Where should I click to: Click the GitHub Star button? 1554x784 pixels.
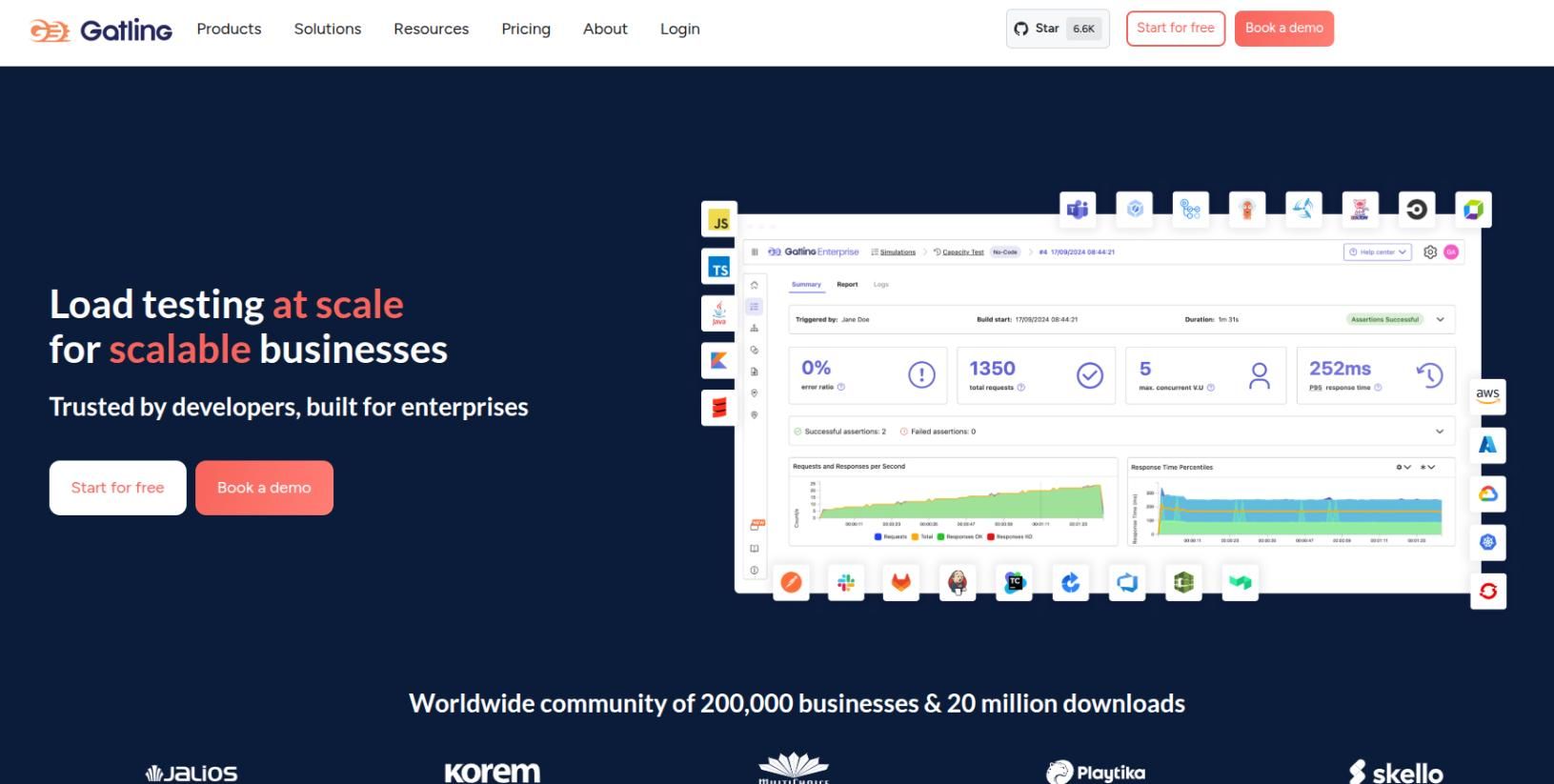(1058, 29)
